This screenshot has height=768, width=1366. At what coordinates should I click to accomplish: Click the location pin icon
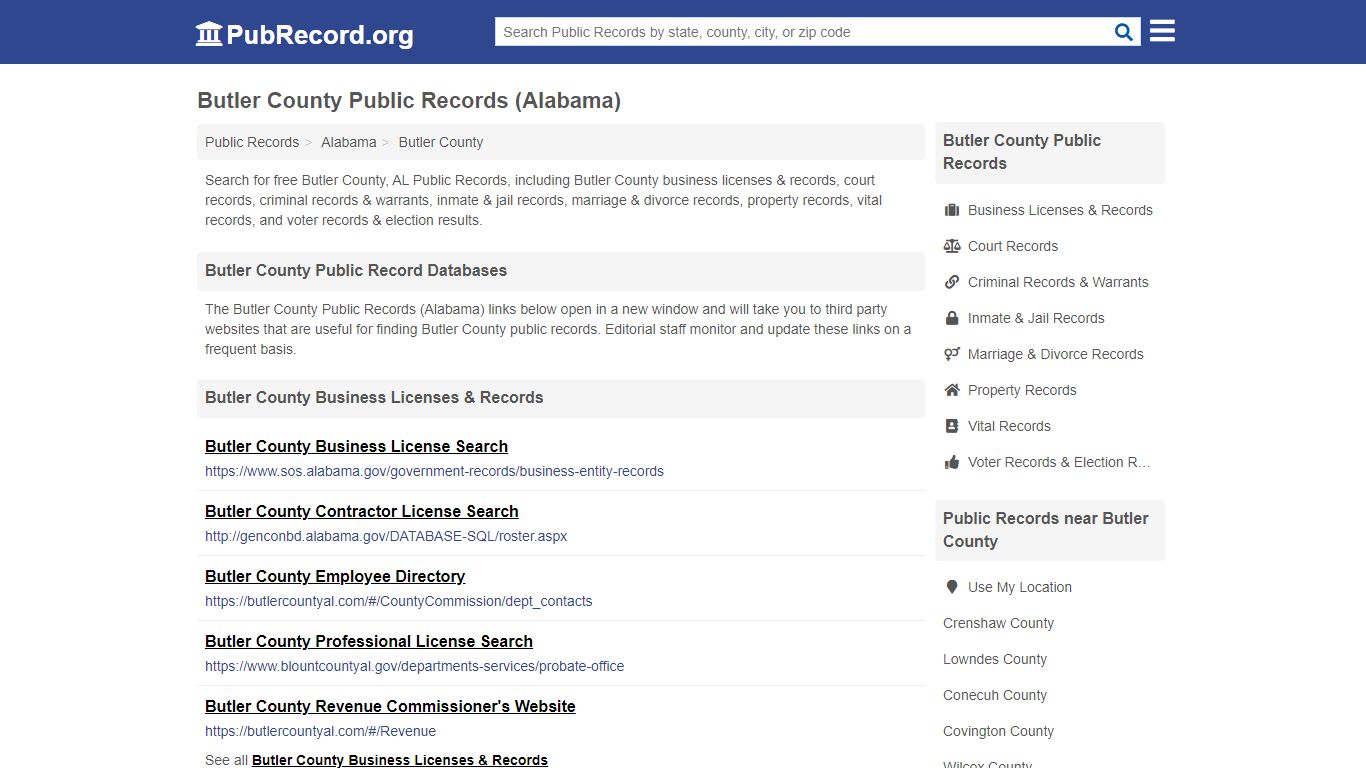[952, 587]
